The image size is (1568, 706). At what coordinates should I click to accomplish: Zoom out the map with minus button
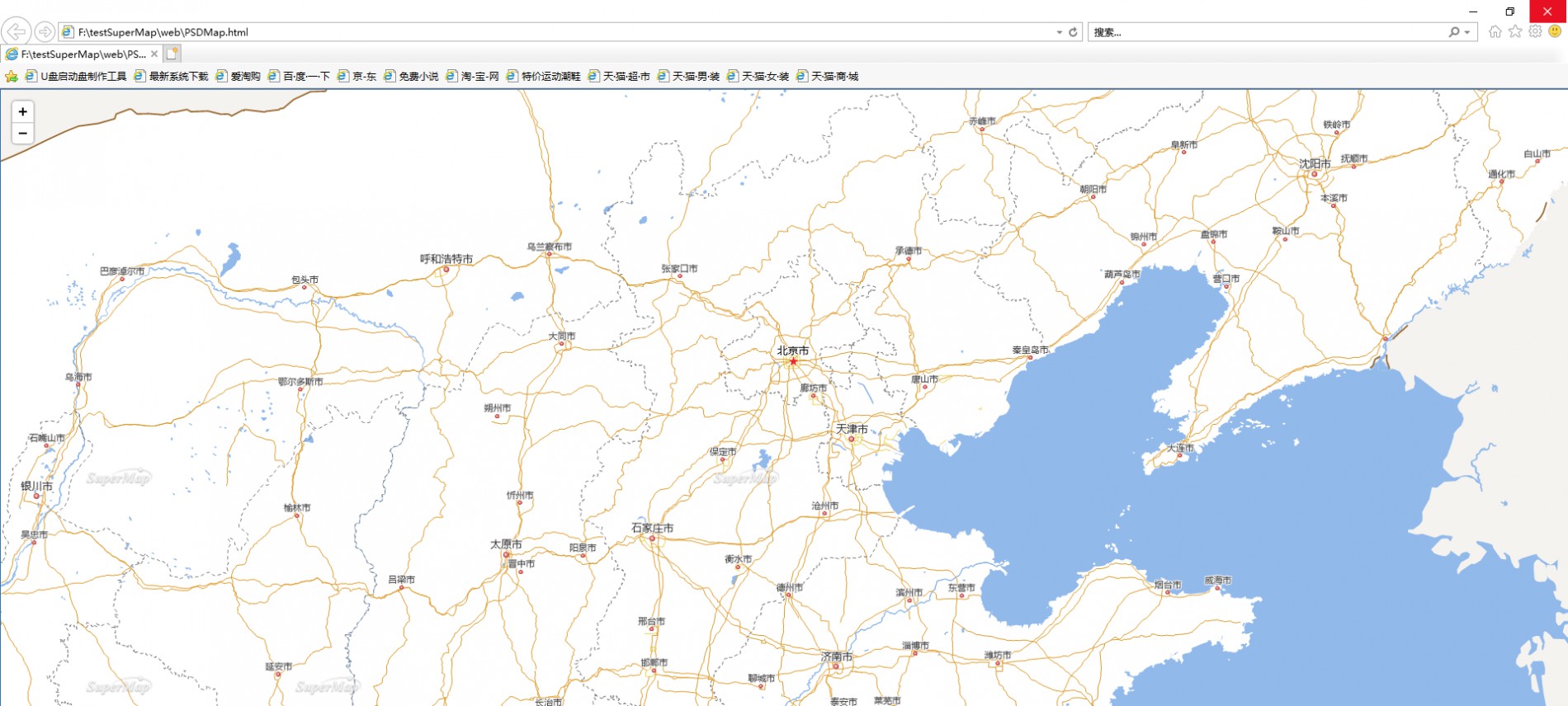point(23,133)
